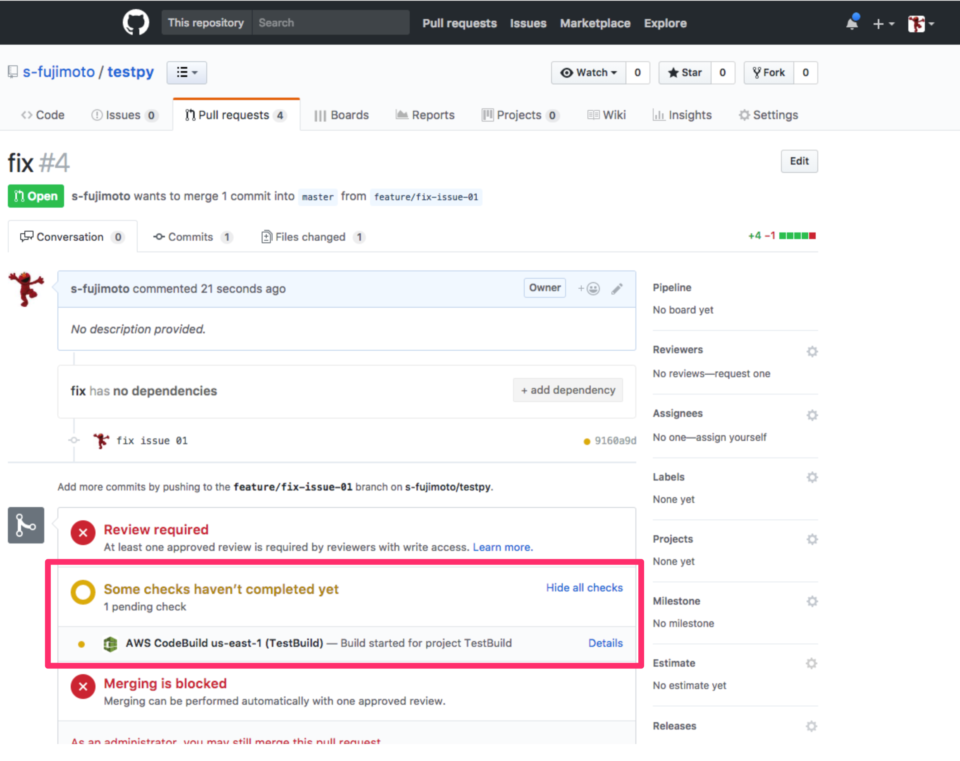This screenshot has width=960, height=761.
Task: Click the yellow pending status dot on commit
Action: click(x=584, y=440)
